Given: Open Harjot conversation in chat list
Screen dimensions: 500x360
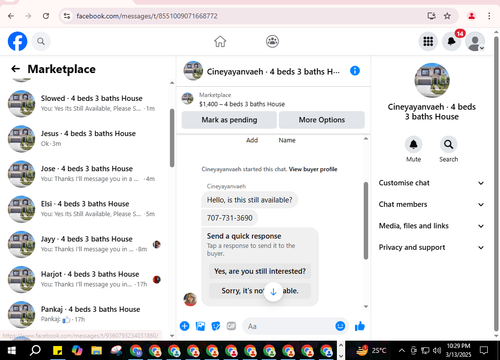Looking at the screenshot, I should [x=85, y=279].
